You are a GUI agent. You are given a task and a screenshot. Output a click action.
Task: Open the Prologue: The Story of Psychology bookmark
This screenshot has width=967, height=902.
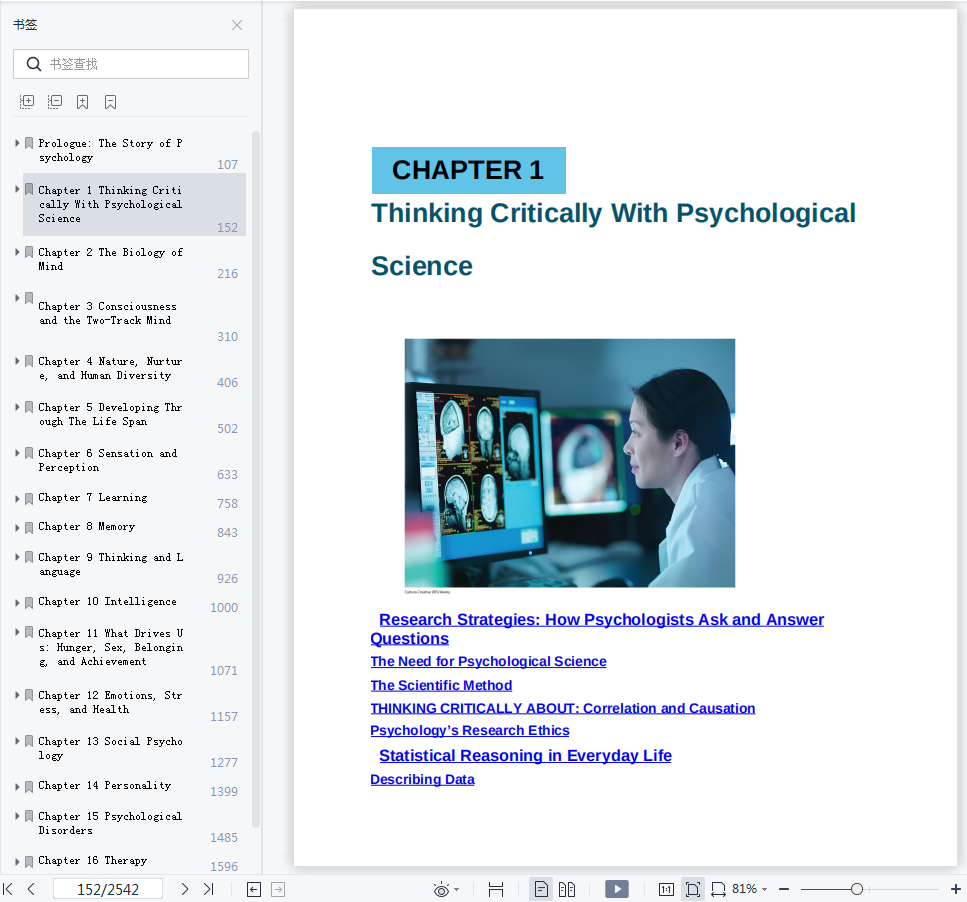[110, 150]
